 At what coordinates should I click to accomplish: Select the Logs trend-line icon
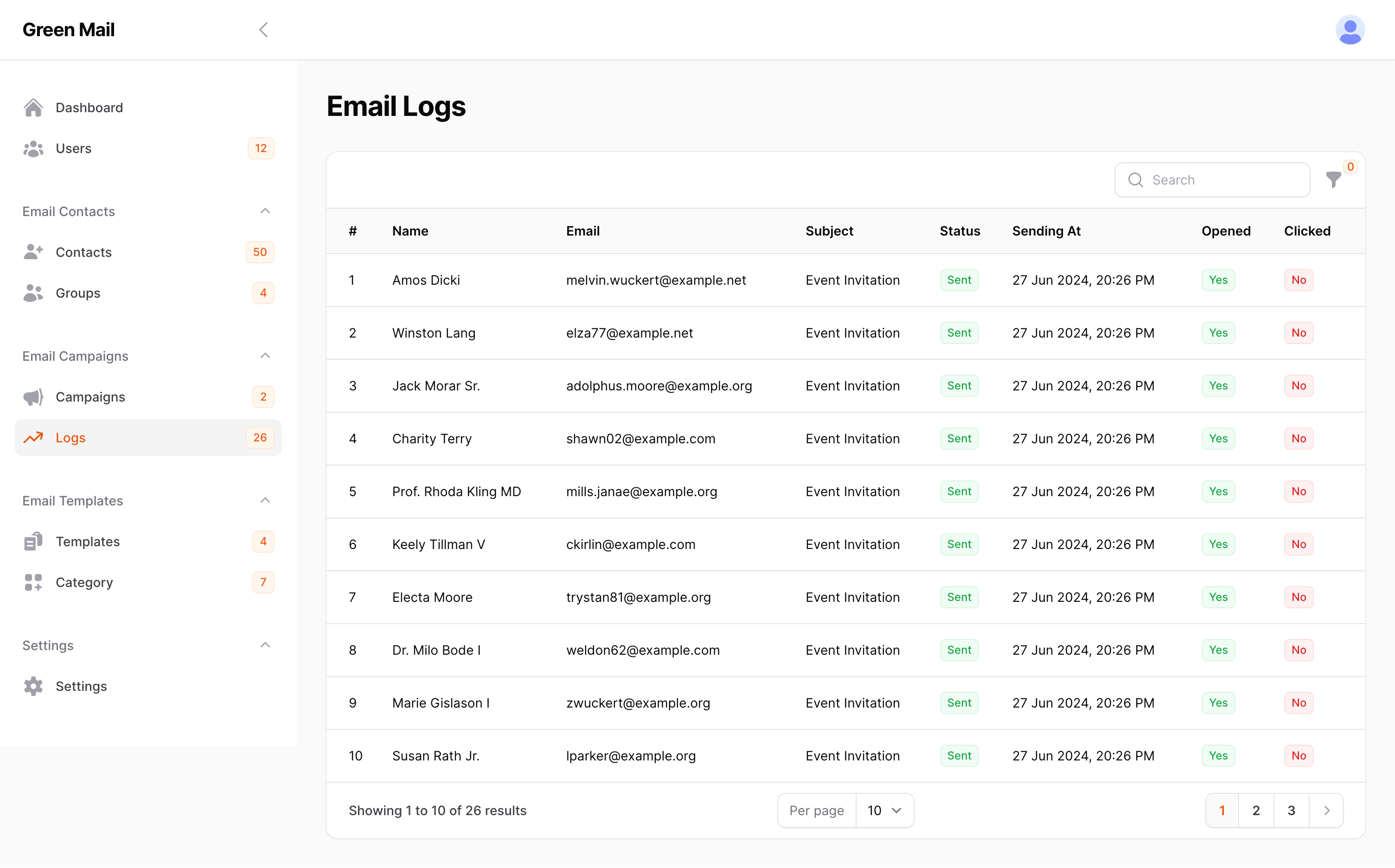pyautogui.click(x=33, y=437)
